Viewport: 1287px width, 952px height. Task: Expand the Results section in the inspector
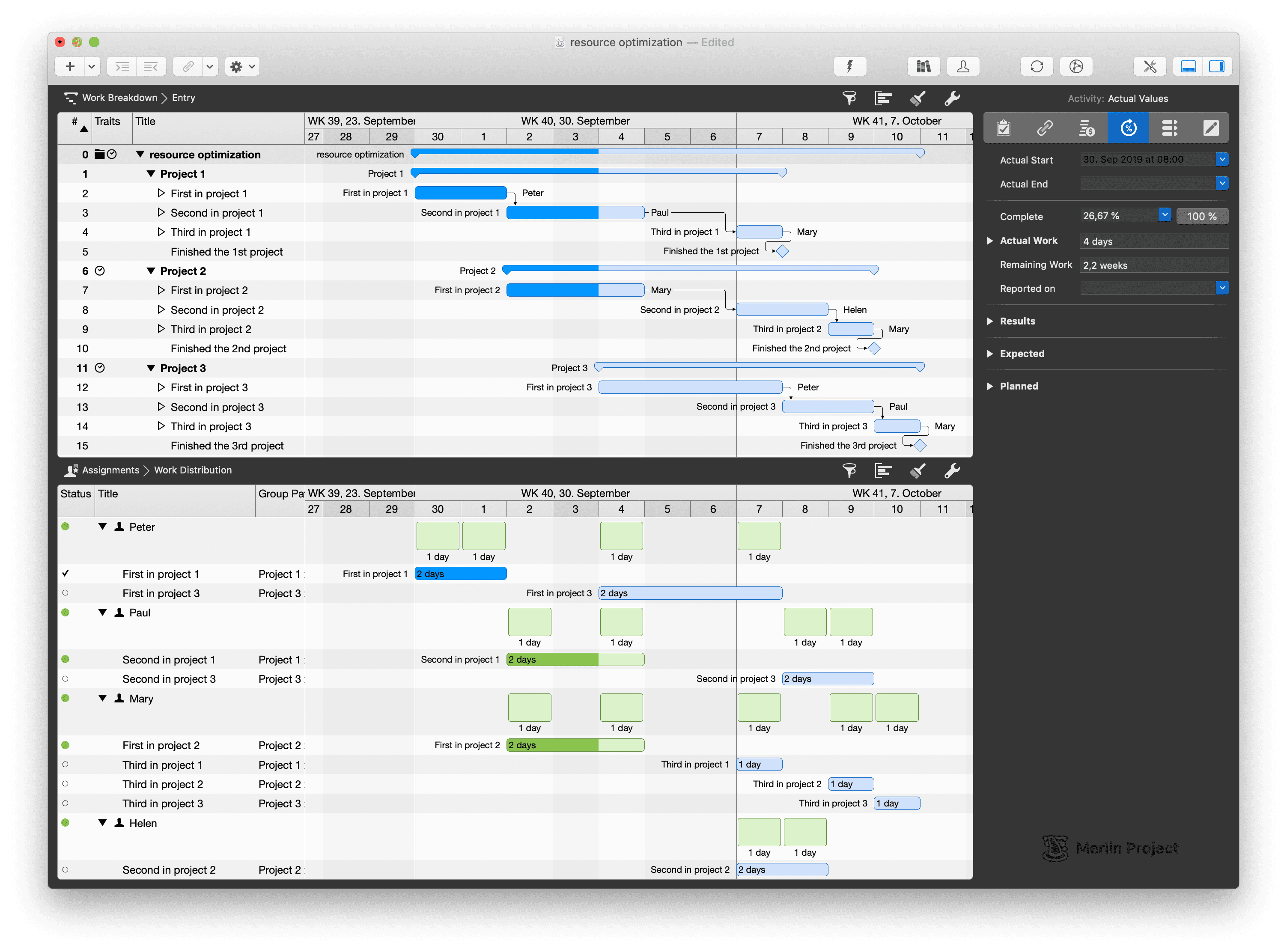pos(991,321)
